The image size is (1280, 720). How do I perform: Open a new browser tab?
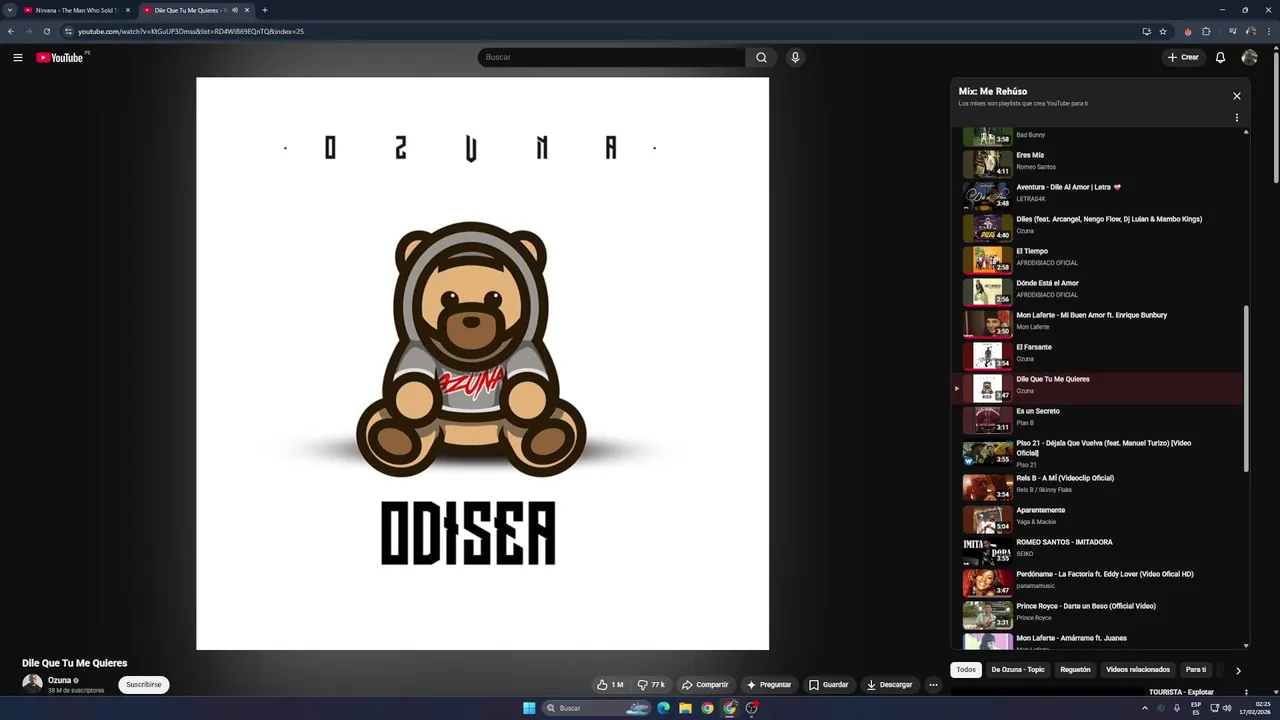(264, 10)
